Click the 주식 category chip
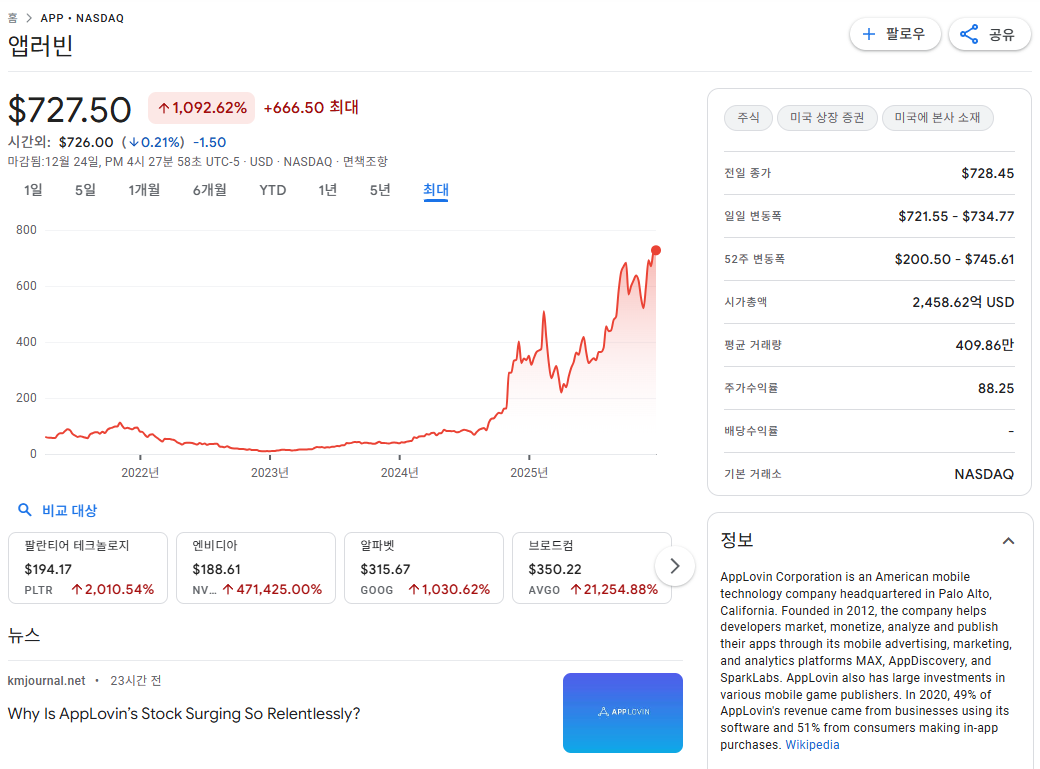Screen dimensions: 1040x769 tap(748, 117)
